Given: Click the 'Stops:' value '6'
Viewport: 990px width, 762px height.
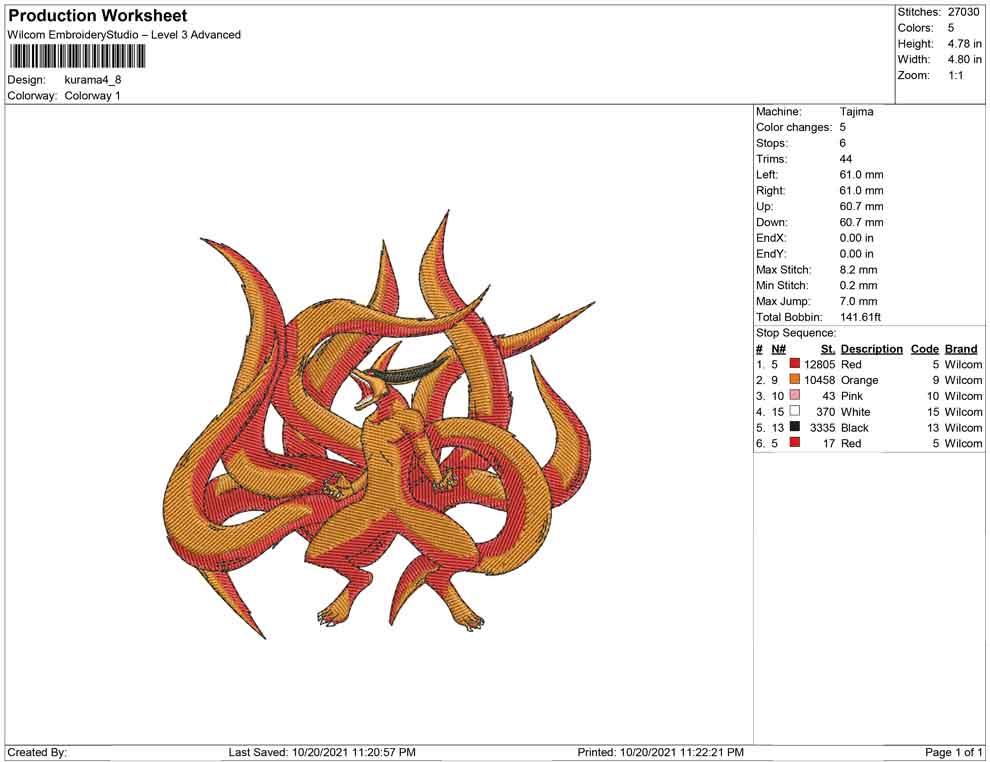Looking at the screenshot, I should pyautogui.click(x=843, y=143).
